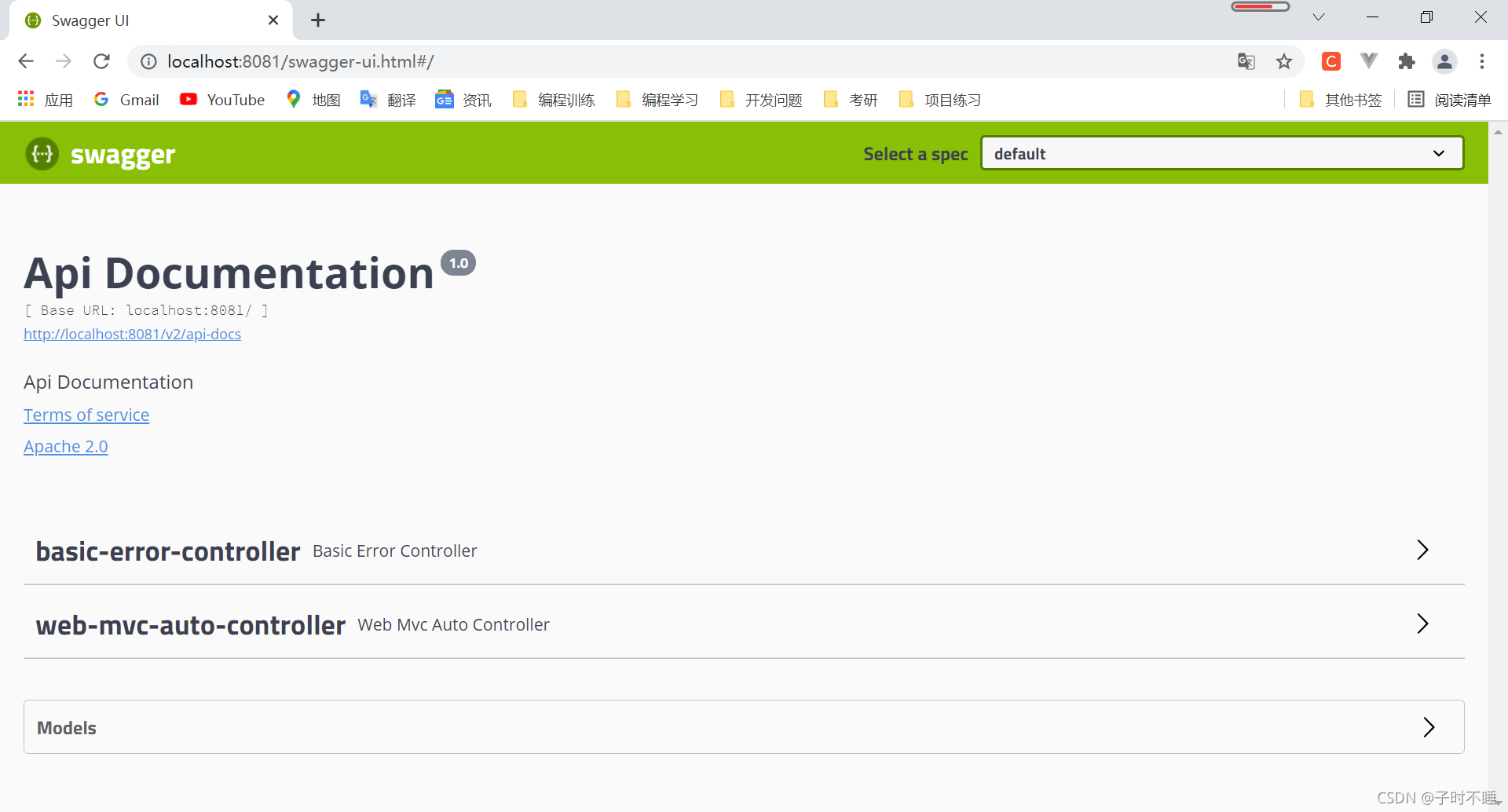Restore down the browser window
Screen dimensions: 1508x812
pos(1426,17)
